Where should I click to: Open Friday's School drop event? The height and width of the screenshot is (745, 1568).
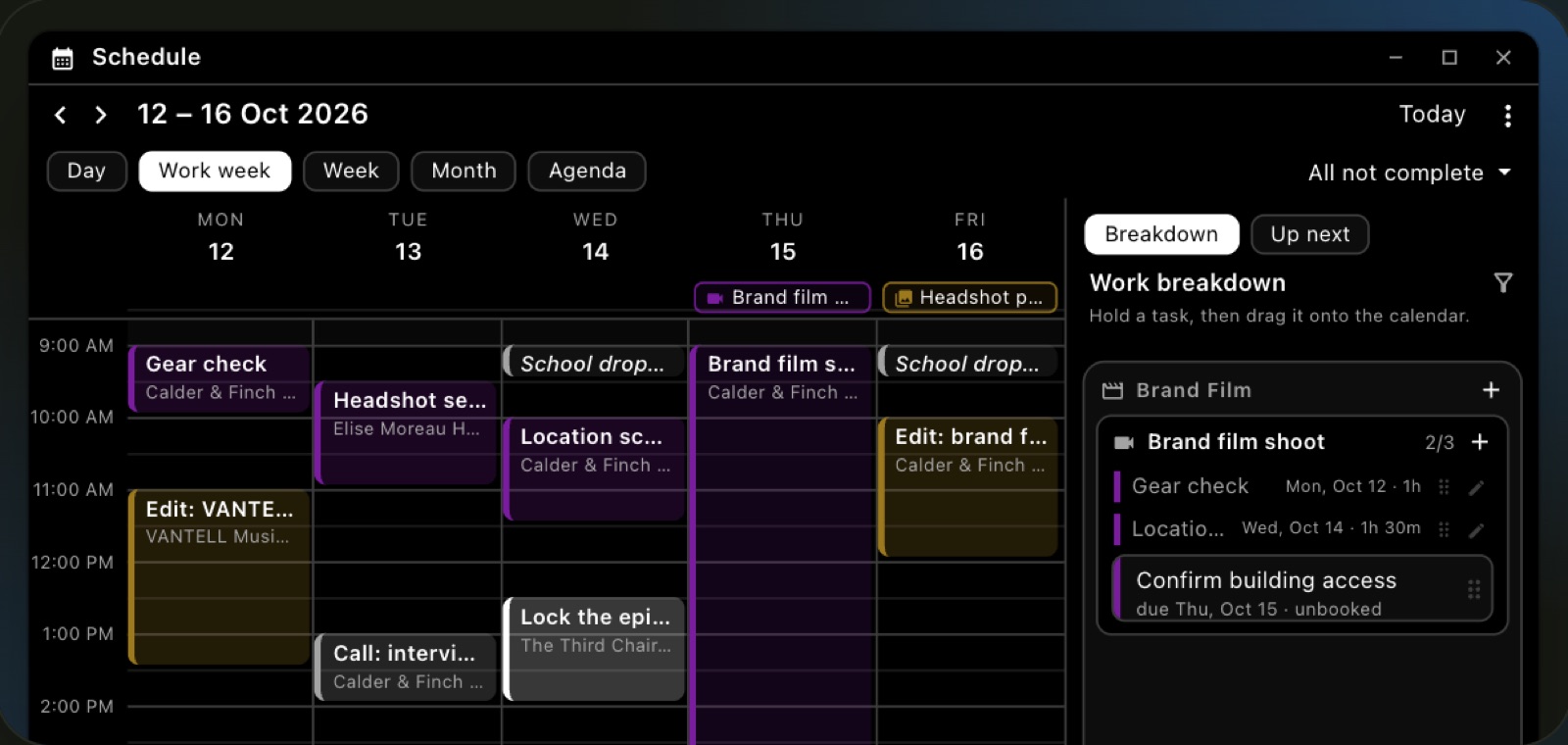968,362
